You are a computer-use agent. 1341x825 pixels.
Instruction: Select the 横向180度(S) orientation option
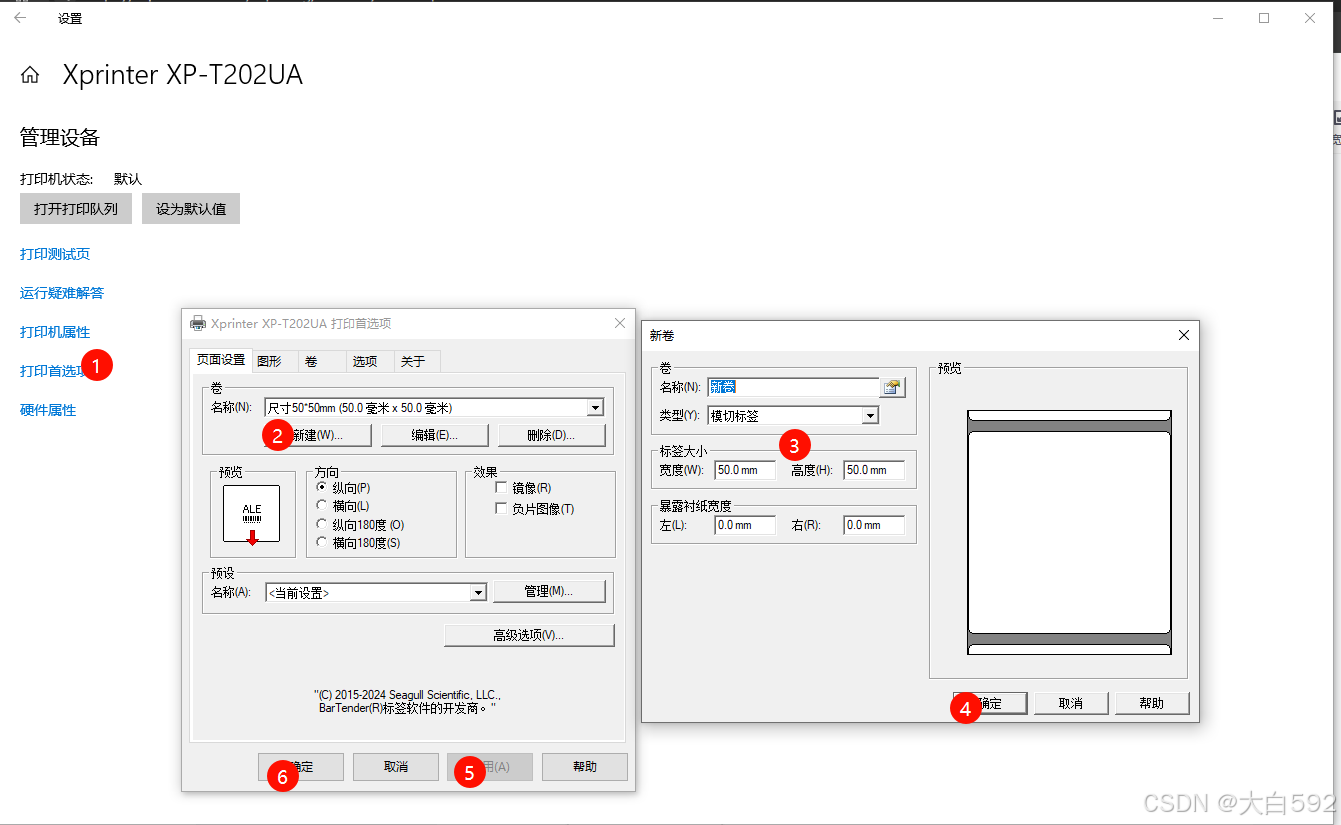(x=321, y=542)
